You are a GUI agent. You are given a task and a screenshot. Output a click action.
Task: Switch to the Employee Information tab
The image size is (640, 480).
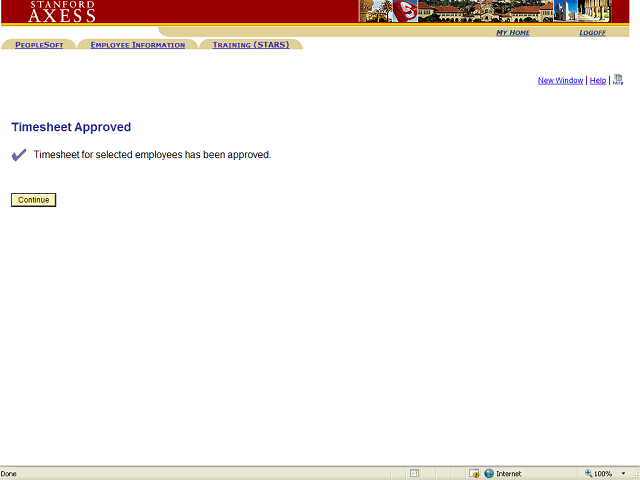point(137,45)
